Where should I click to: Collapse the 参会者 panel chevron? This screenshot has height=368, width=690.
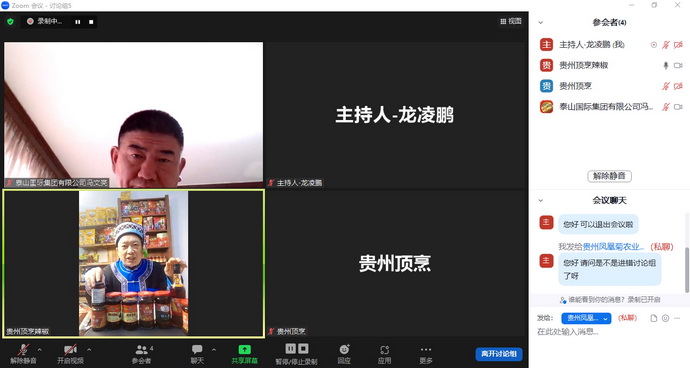click(x=541, y=22)
